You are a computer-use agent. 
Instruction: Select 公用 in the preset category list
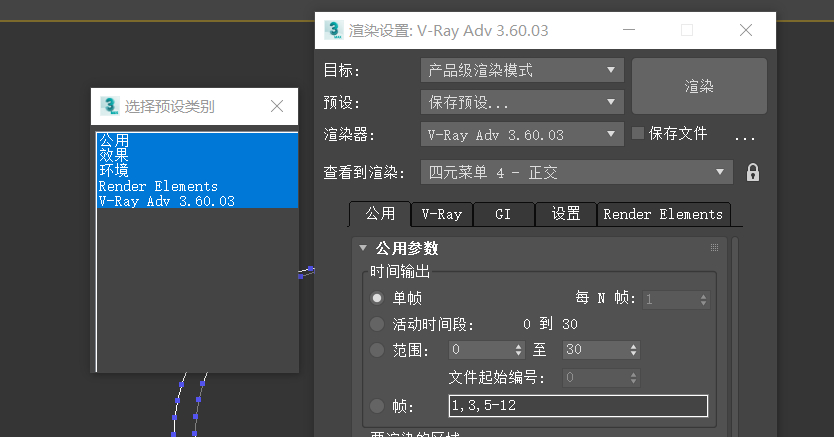coord(197,140)
